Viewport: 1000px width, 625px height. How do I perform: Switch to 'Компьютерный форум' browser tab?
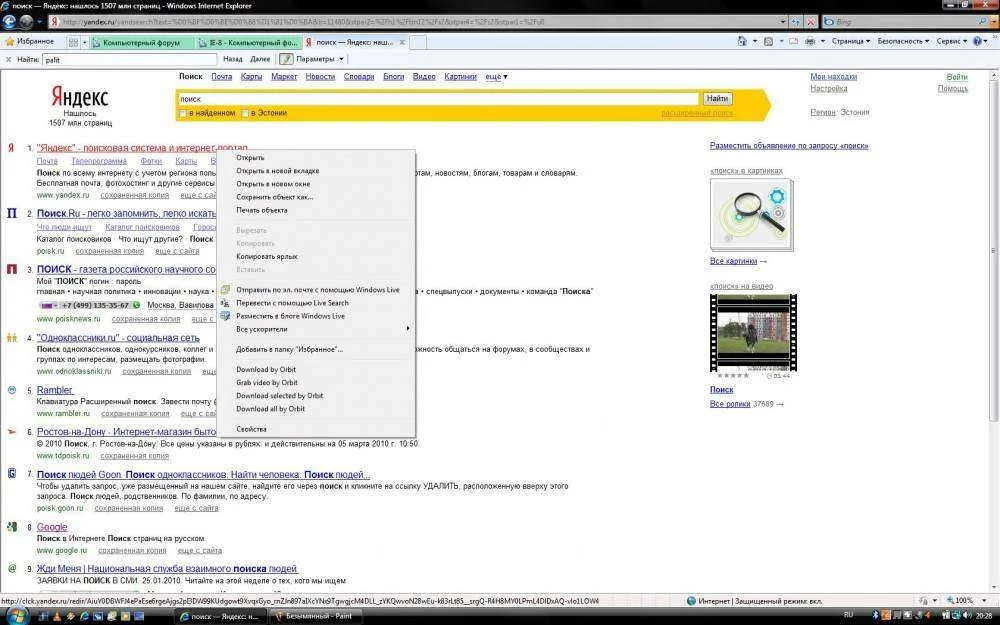click(142, 43)
